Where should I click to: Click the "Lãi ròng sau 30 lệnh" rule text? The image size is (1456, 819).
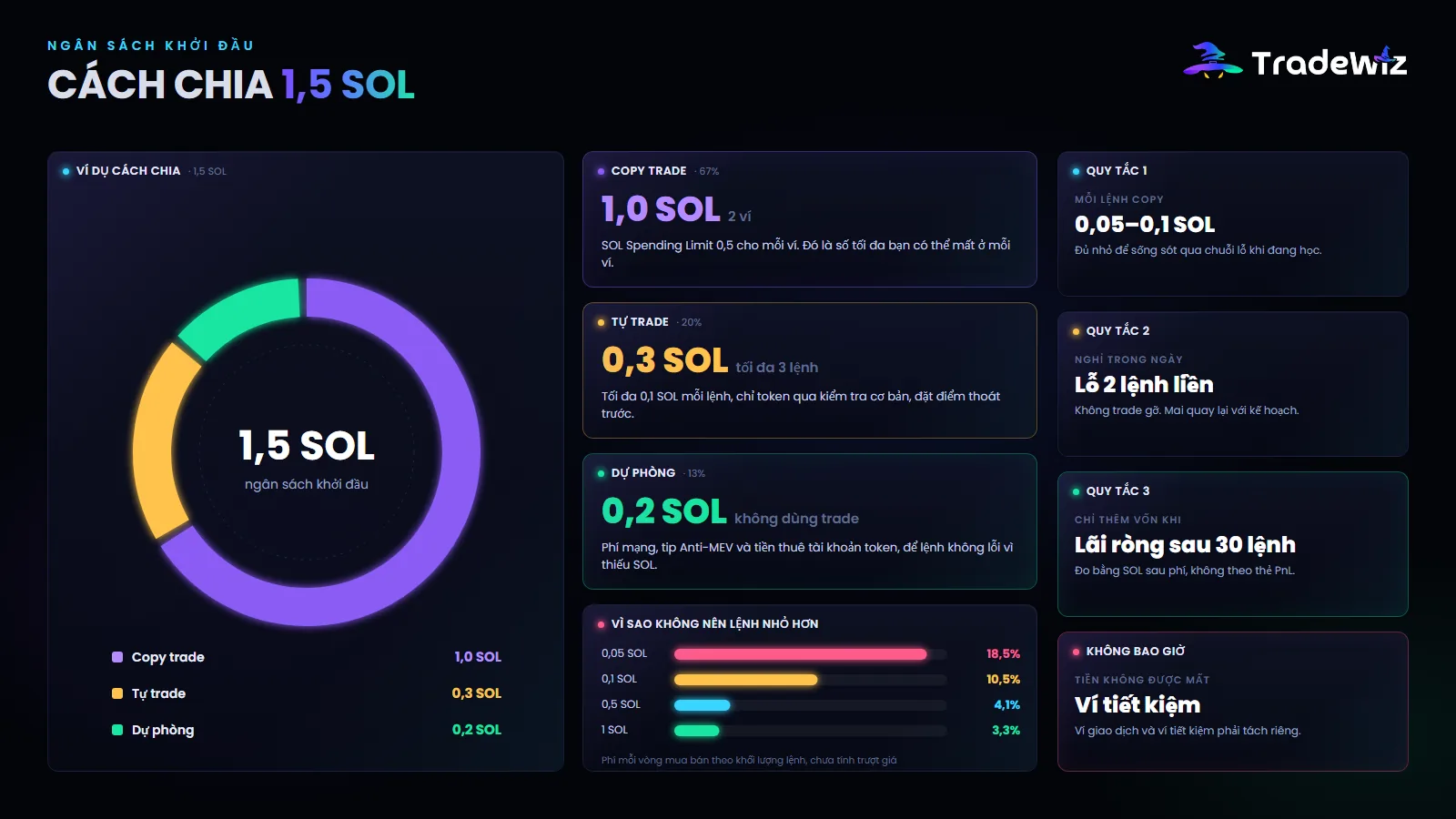tap(1185, 544)
